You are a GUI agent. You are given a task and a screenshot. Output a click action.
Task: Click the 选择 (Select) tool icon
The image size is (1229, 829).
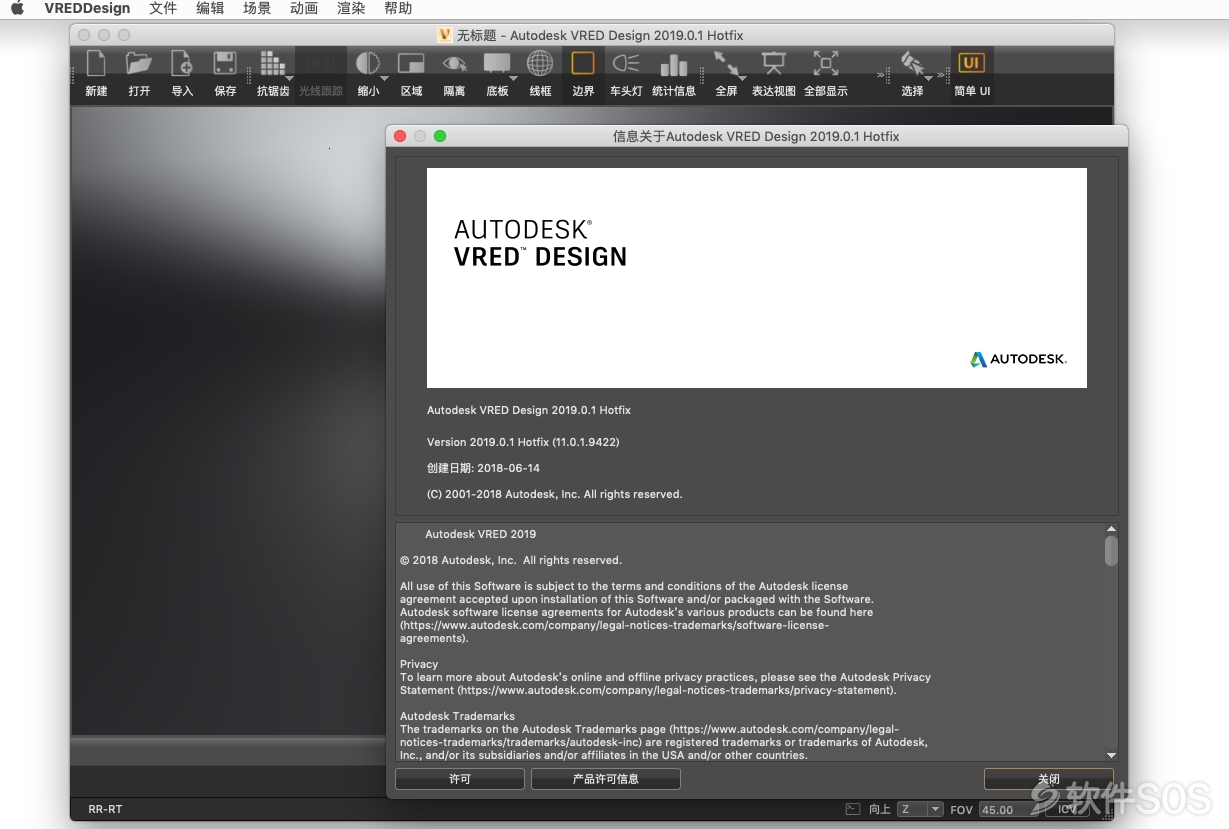tap(912, 64)
